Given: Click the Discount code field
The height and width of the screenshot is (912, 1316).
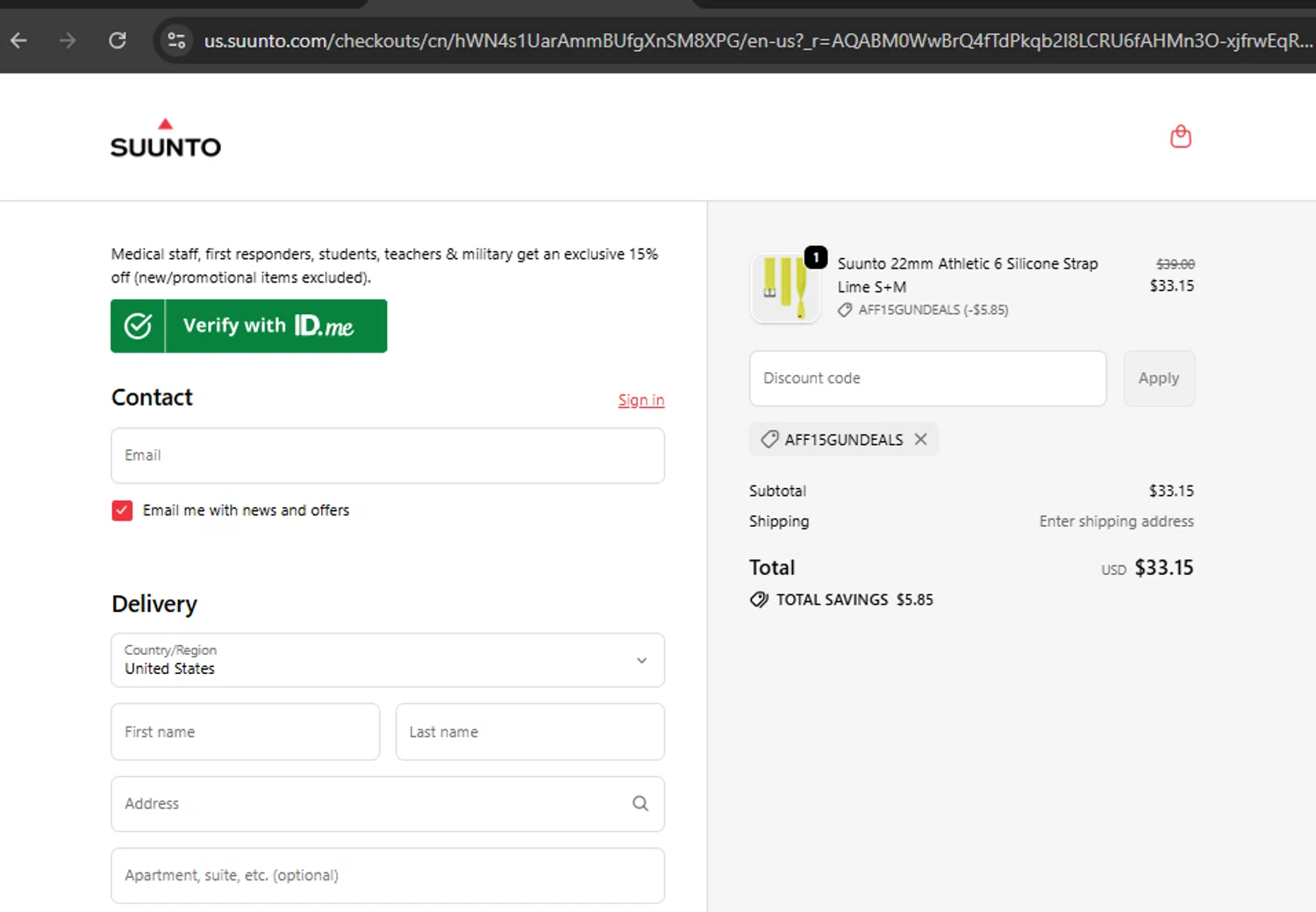Looking at the screenshot, I should pos(927,378).
